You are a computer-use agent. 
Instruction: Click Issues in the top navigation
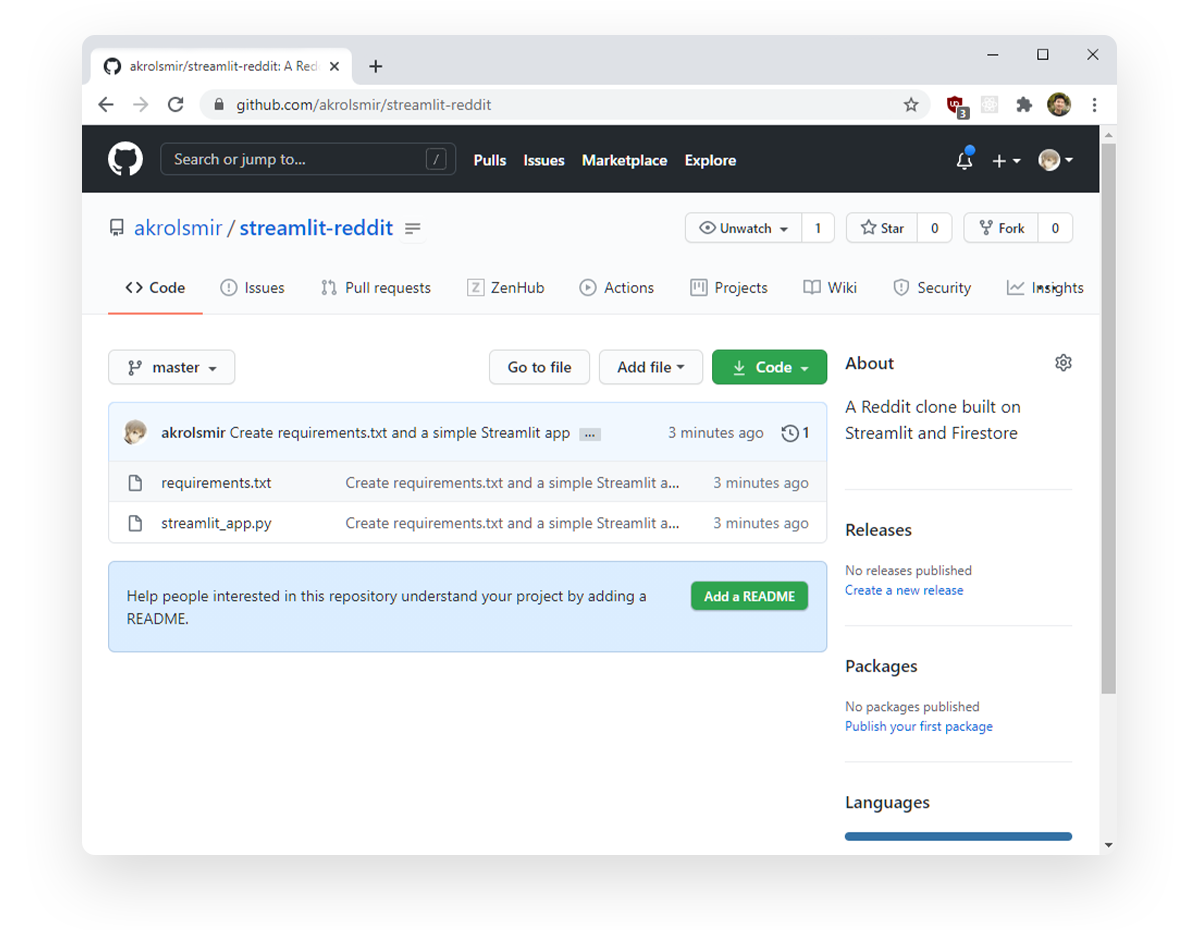coord(544,160)
